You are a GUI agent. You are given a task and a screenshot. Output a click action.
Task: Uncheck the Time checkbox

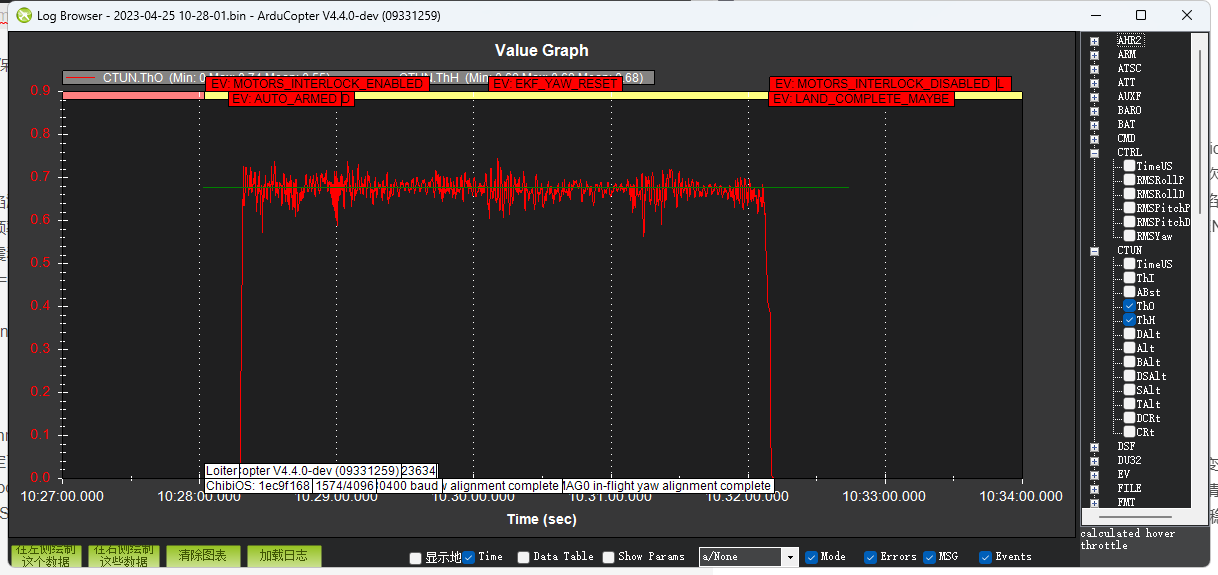[468, 557]
